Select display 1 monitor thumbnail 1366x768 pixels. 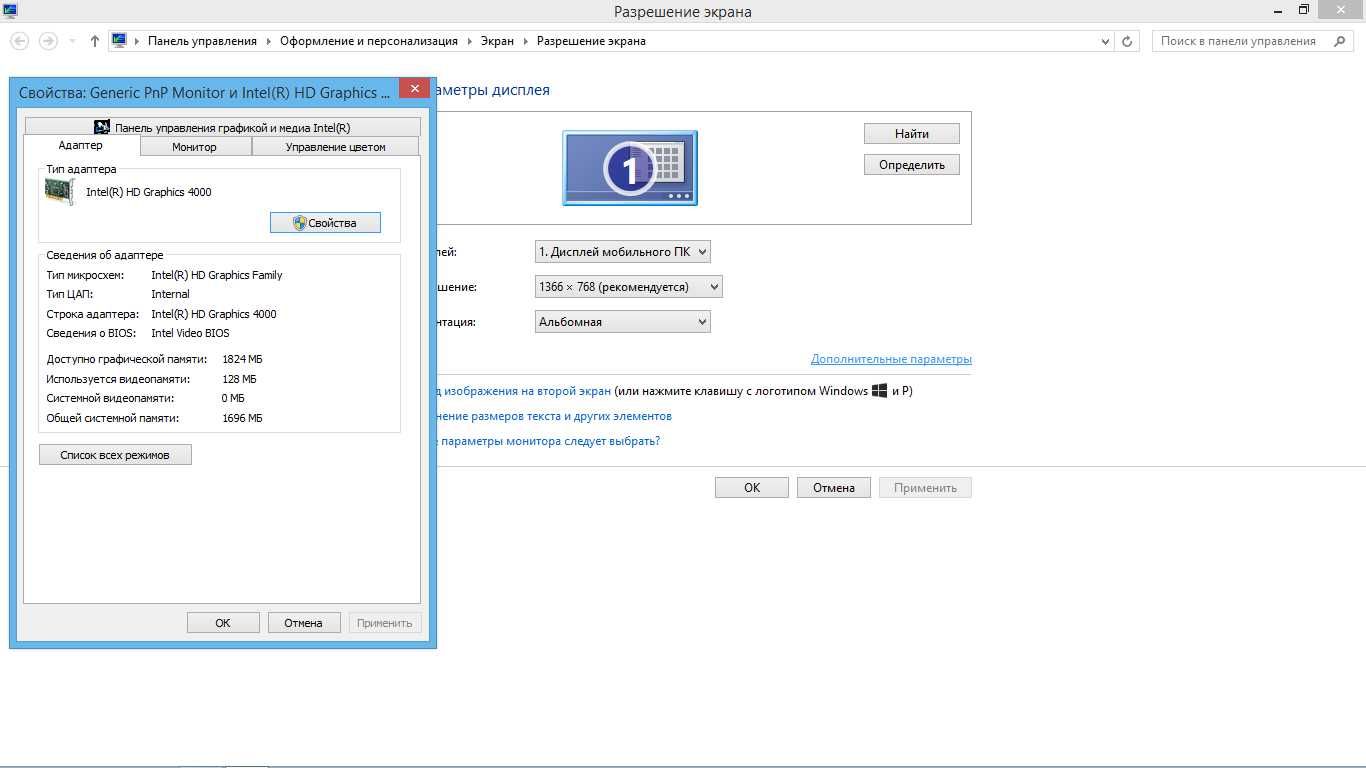pyautogui.click(x=630, y=168)
